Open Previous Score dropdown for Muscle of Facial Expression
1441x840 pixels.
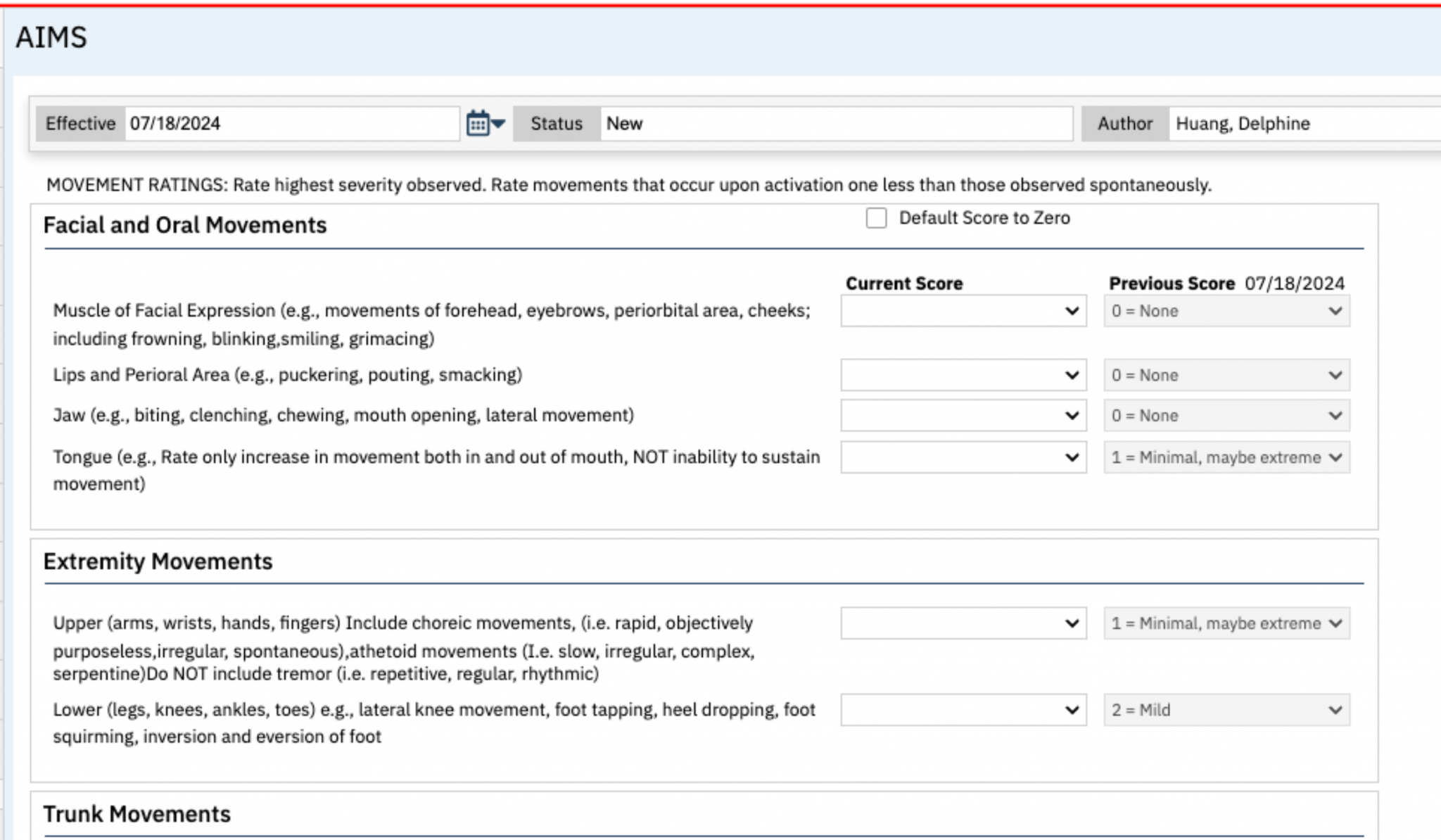(1226, 311)
